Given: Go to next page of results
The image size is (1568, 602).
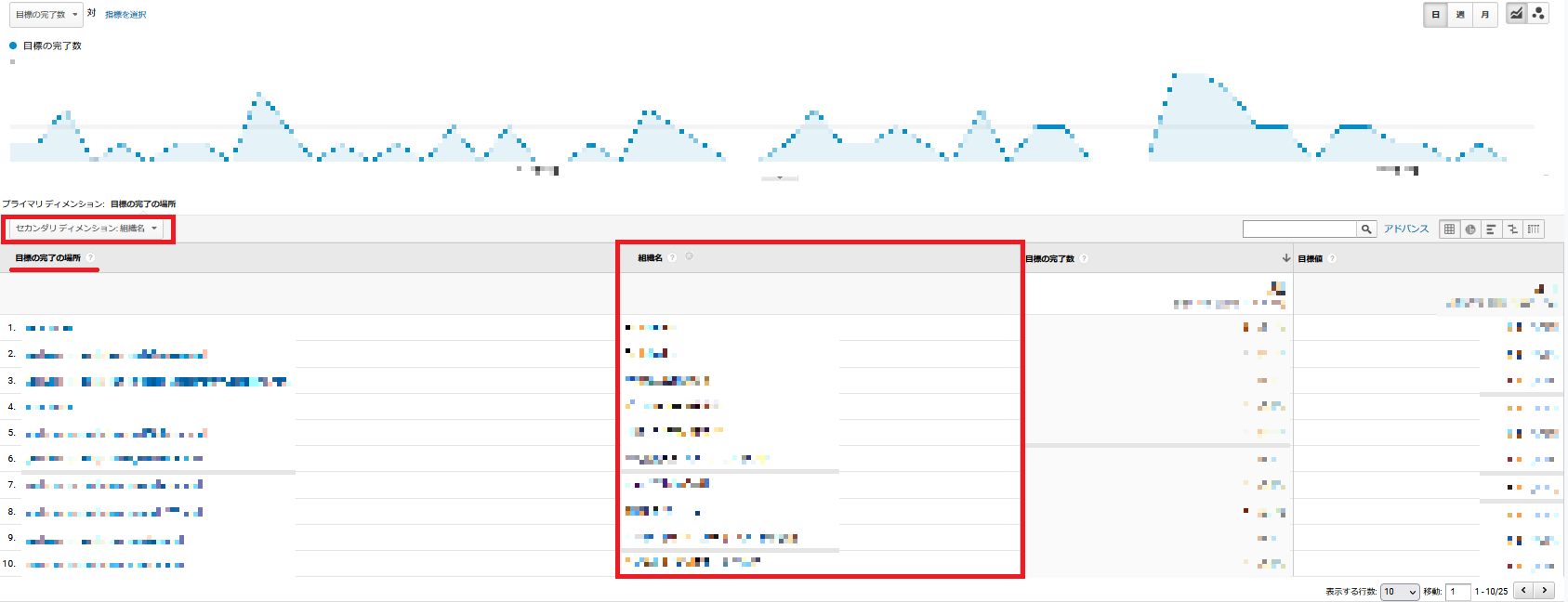Looking at the screenshot, I should [x=1545, y=591].
